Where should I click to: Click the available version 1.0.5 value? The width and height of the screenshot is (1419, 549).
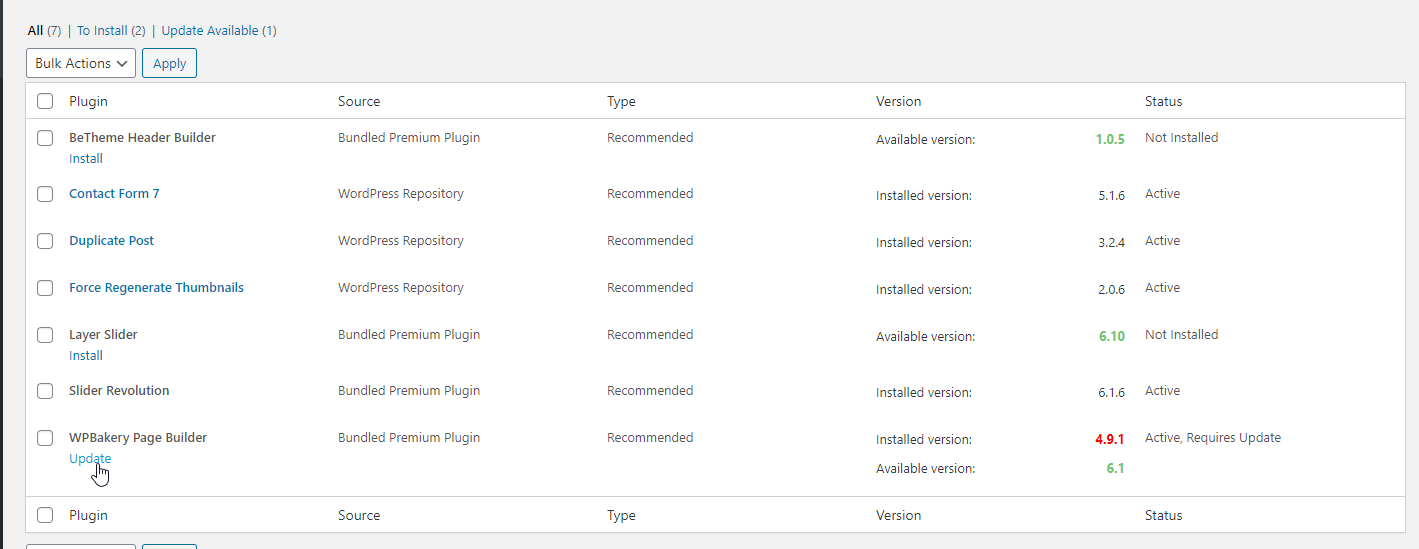tap(1110, 139)
